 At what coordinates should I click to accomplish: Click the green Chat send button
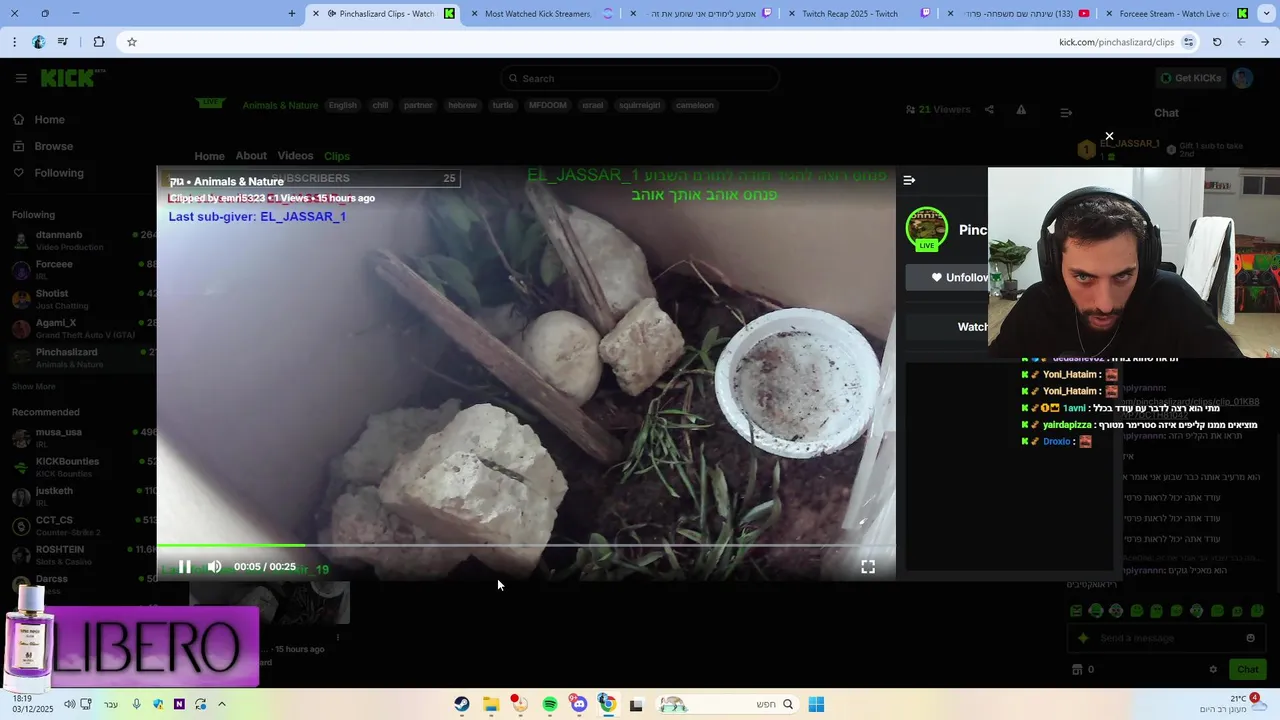pos(1248,669)
